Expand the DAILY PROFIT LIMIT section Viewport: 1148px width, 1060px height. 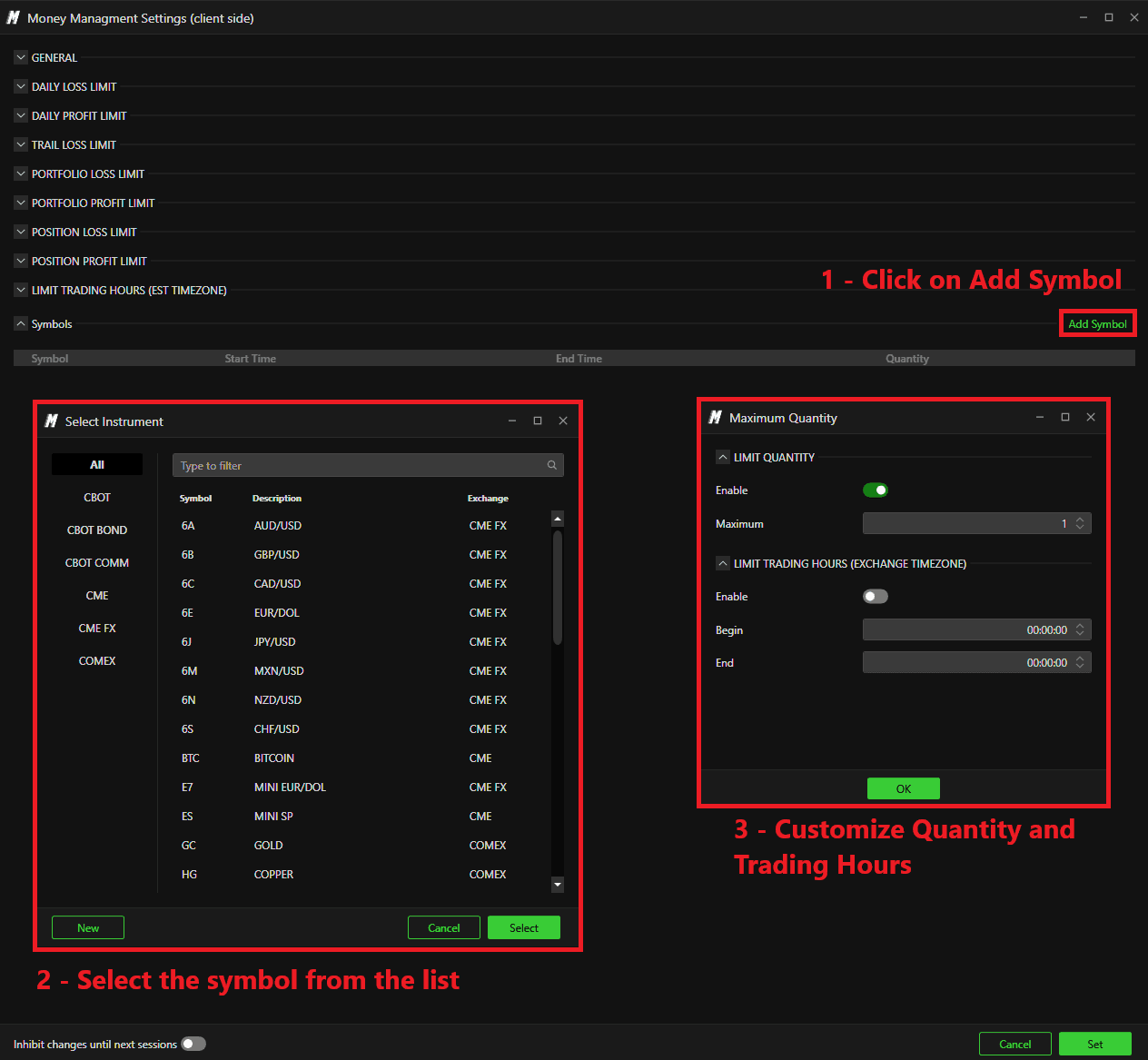pyautogui.click(x=21, y=115)
